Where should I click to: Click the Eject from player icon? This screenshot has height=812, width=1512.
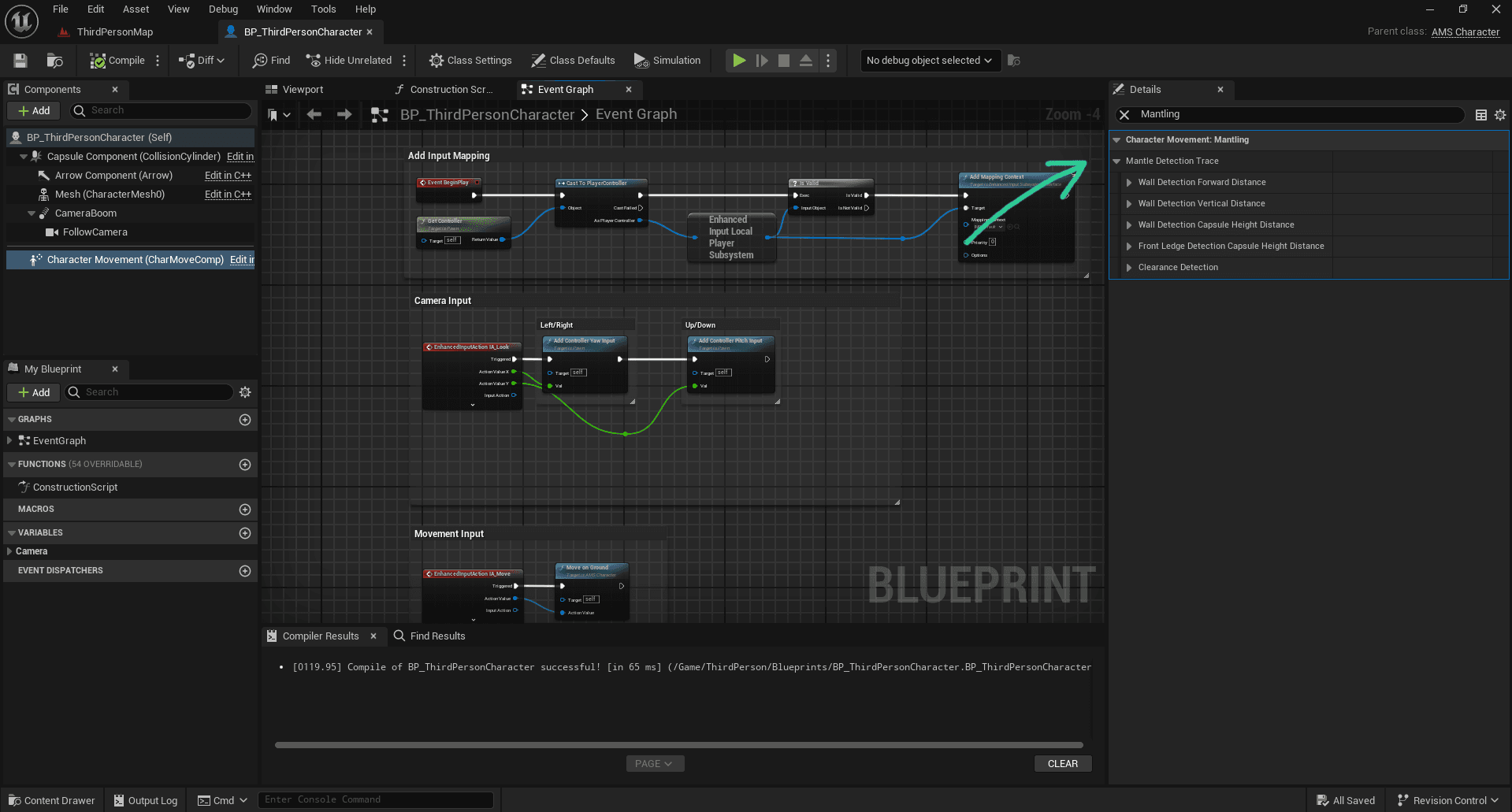pos(806,61)
